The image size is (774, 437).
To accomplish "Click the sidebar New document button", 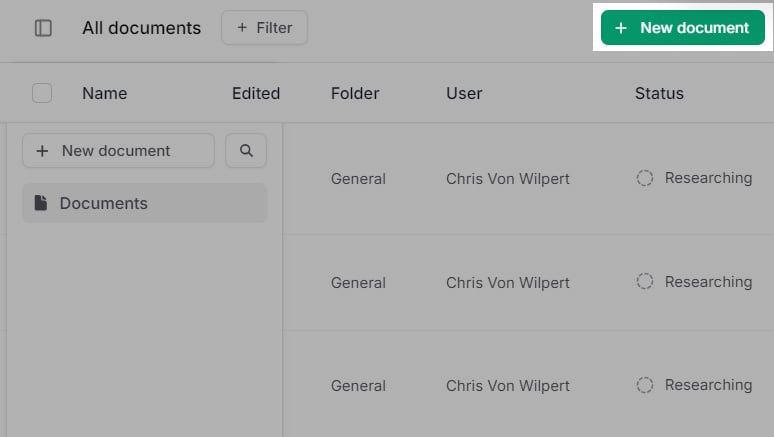I will (118, 151).
